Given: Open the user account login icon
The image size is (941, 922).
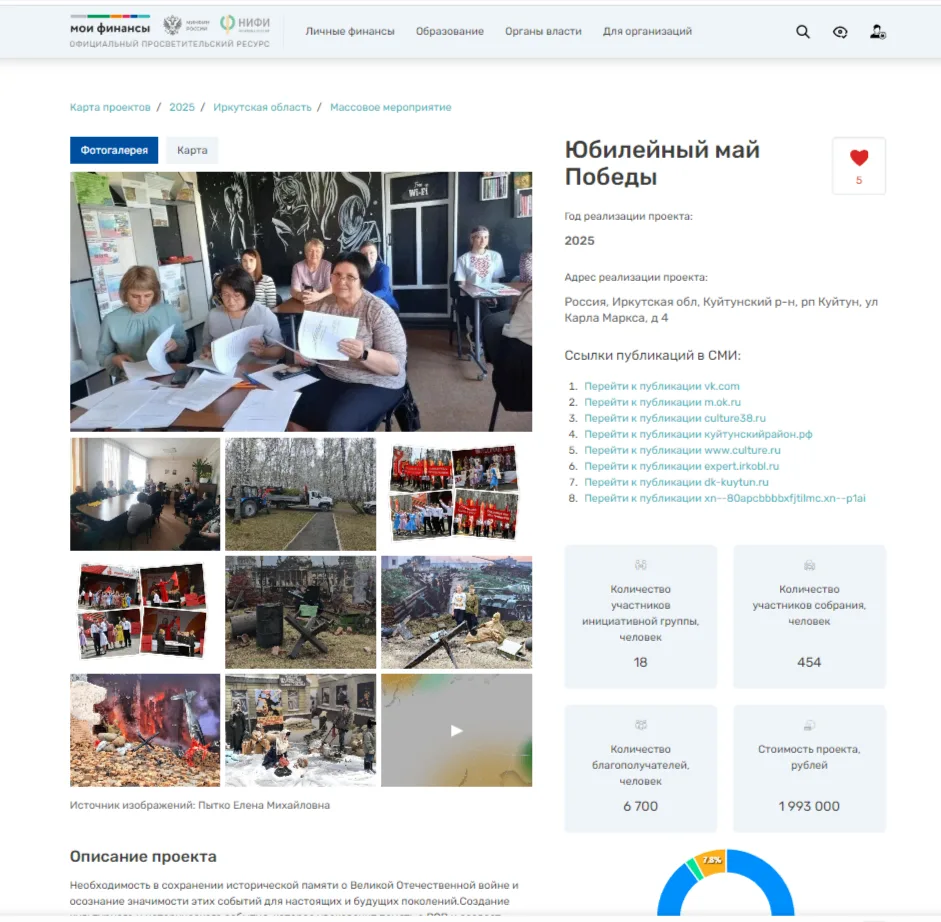Looking at the screenshot, I should coord(877,32).
